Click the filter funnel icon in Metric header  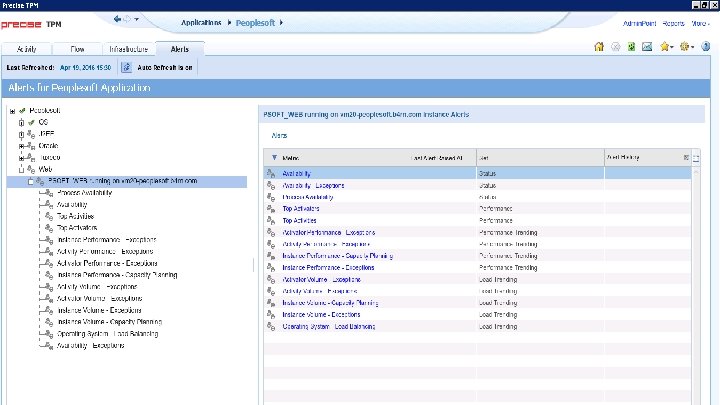coord(274,158)
